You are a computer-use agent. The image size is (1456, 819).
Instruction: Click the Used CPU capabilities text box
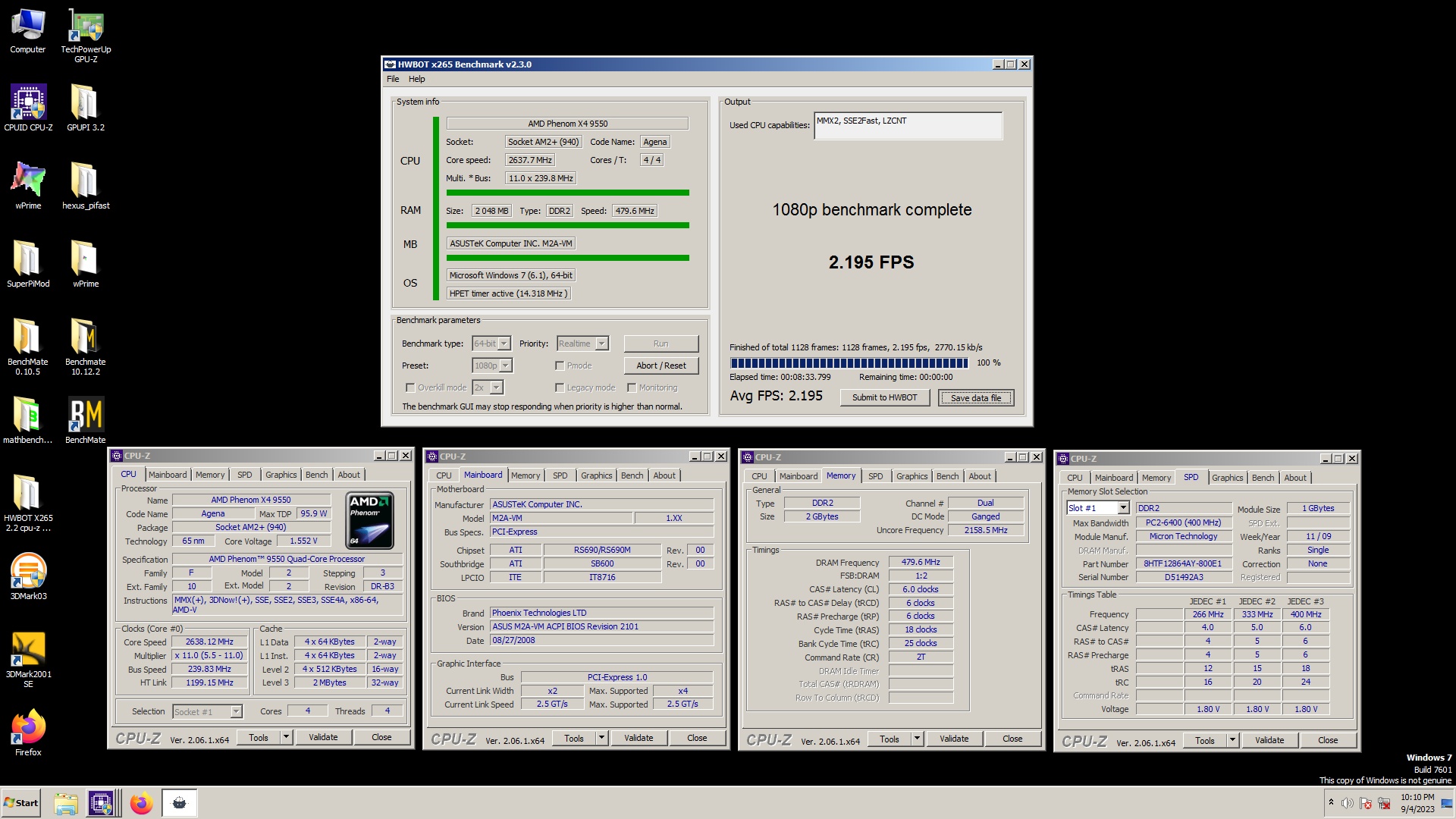[908, 126]
